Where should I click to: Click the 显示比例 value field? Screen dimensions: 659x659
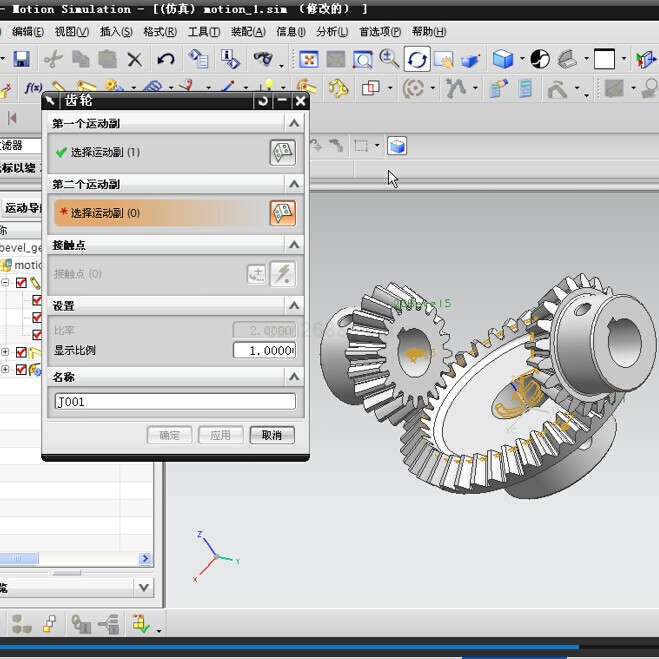pos(264,350)
